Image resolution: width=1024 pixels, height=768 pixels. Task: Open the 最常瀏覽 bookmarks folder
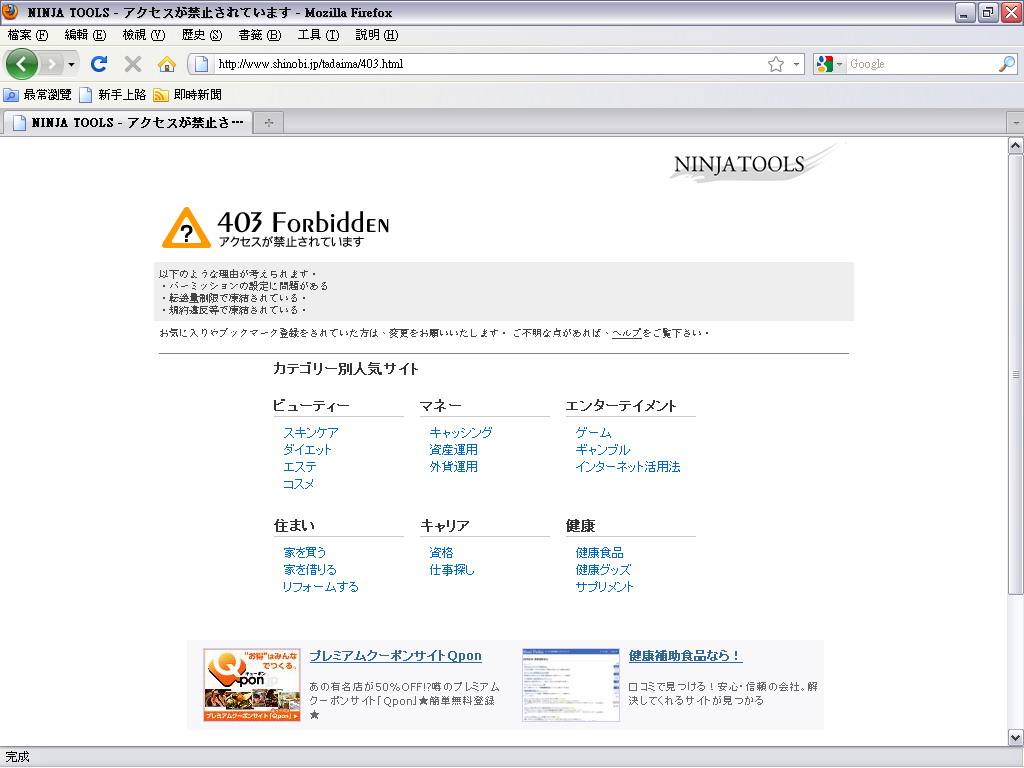pyautogui.click(x=38, y=95)
